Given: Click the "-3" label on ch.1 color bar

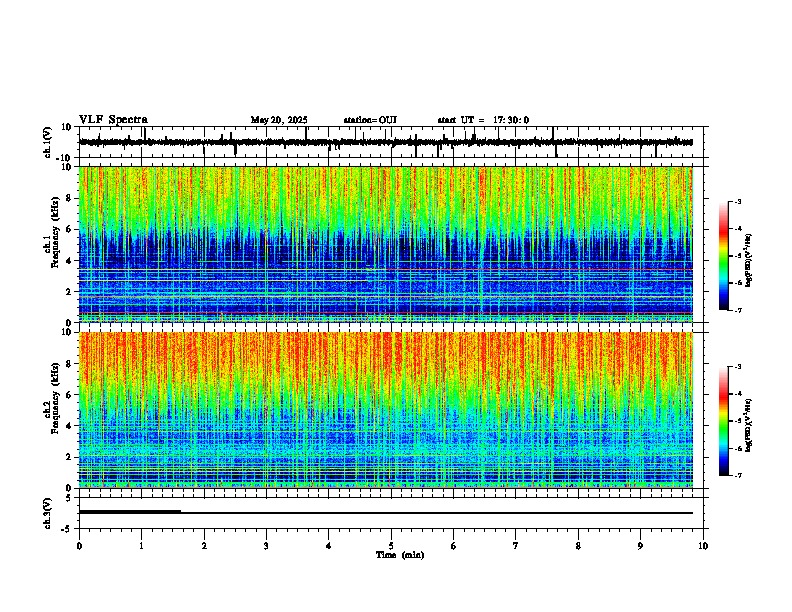Looking at the screenshot, I should [x=737, y=201].
